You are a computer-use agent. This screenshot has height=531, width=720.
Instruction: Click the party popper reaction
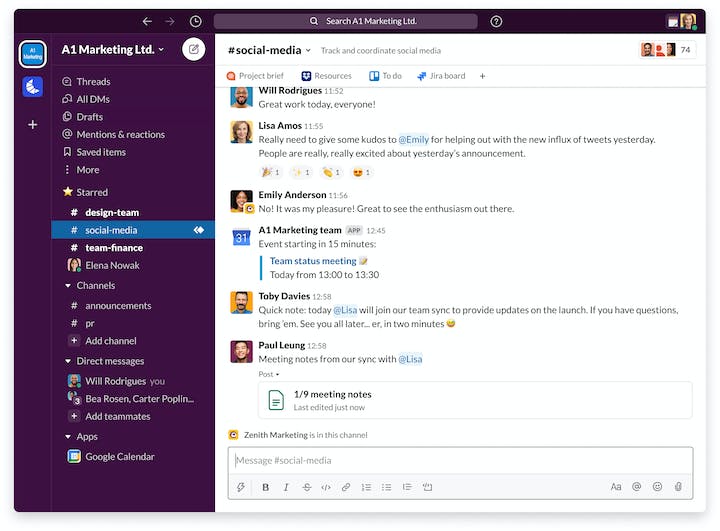pyautogui.click(x=270, y=172)
